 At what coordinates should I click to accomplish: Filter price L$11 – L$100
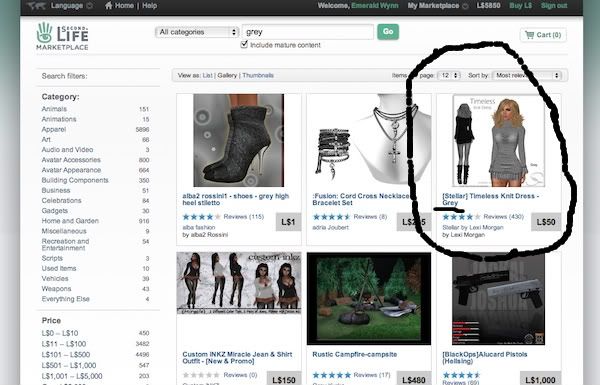[x=64, y=344]
